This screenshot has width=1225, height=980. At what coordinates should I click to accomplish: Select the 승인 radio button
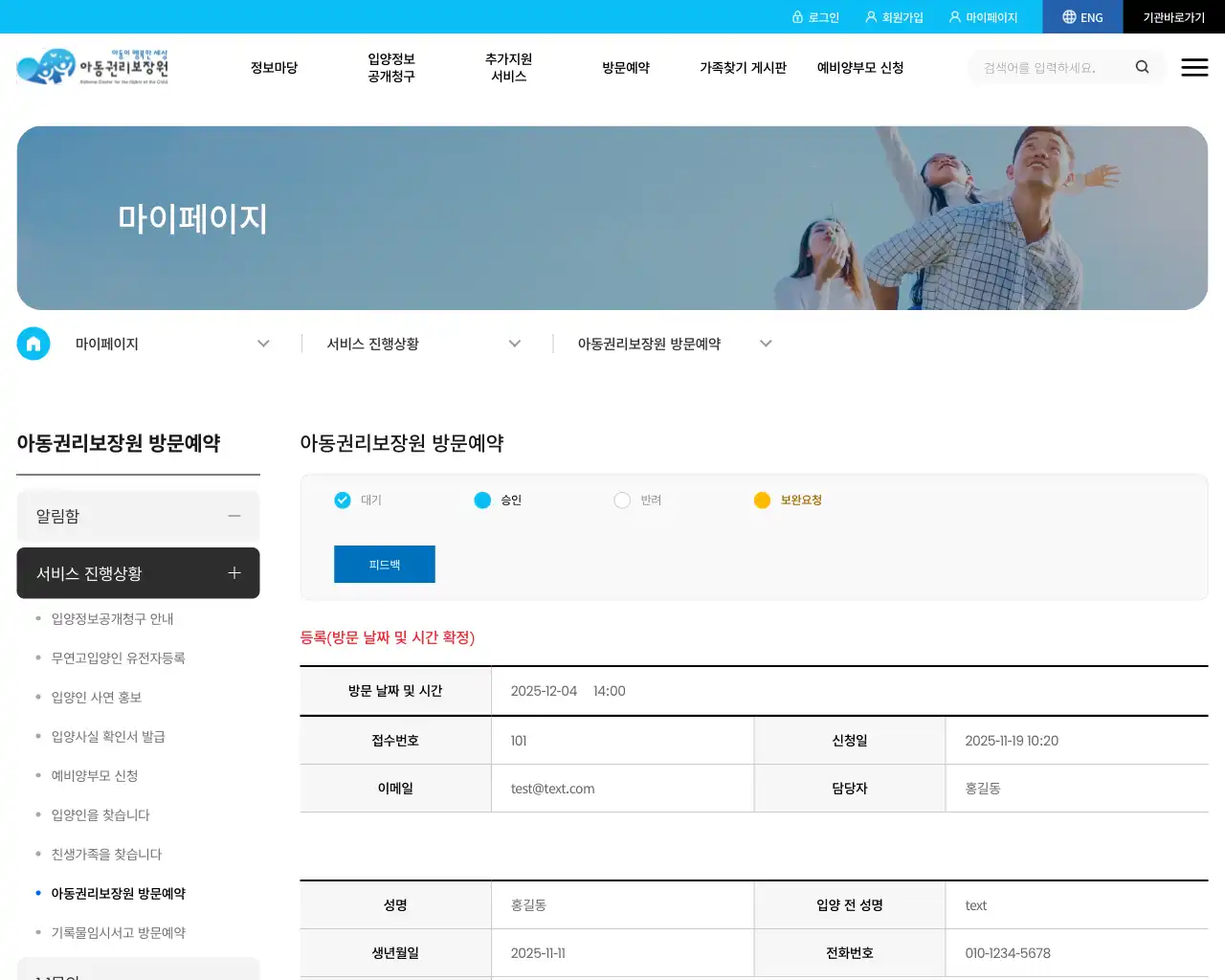482,500
